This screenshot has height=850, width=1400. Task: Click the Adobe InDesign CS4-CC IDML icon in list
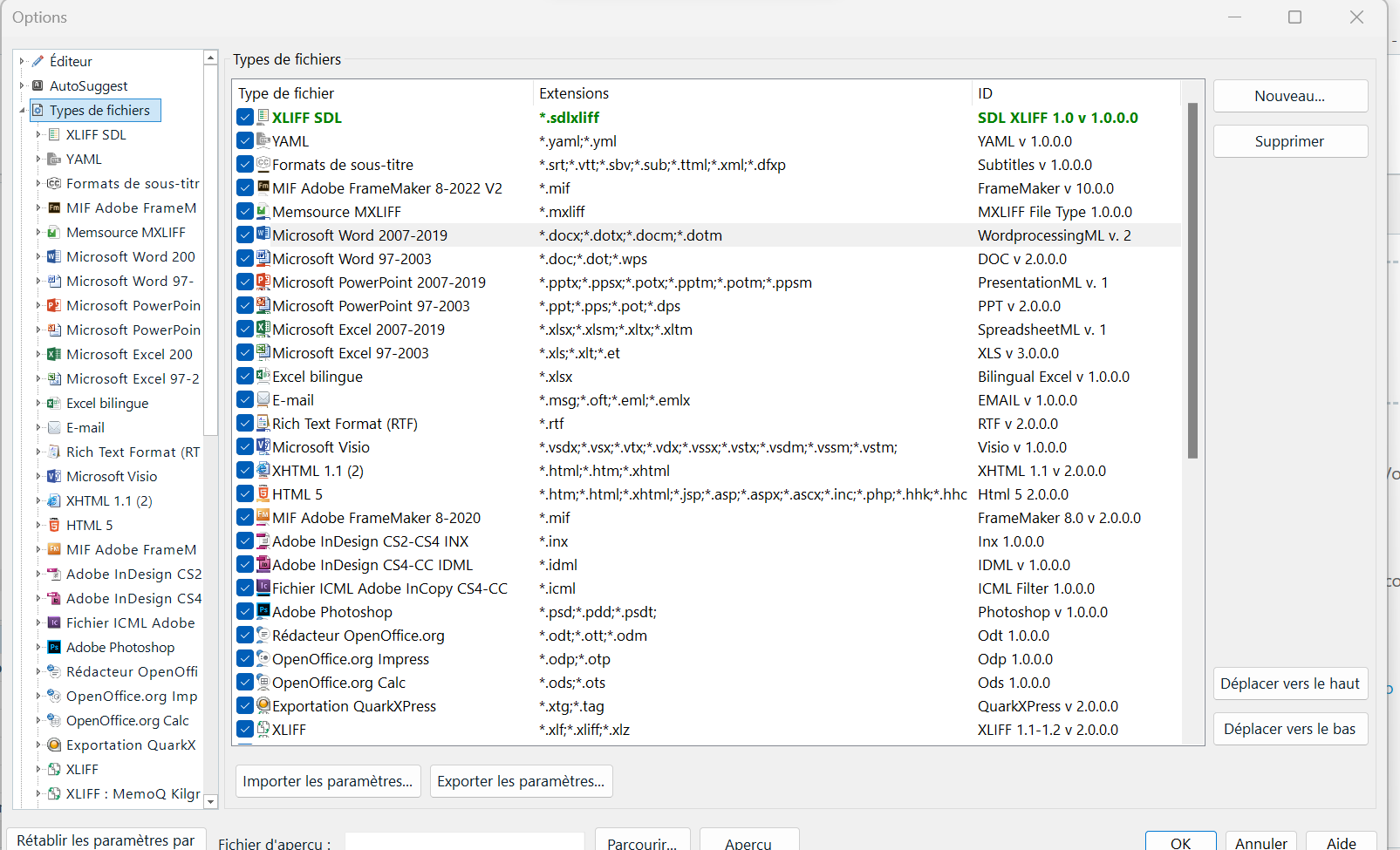(263, 564)
